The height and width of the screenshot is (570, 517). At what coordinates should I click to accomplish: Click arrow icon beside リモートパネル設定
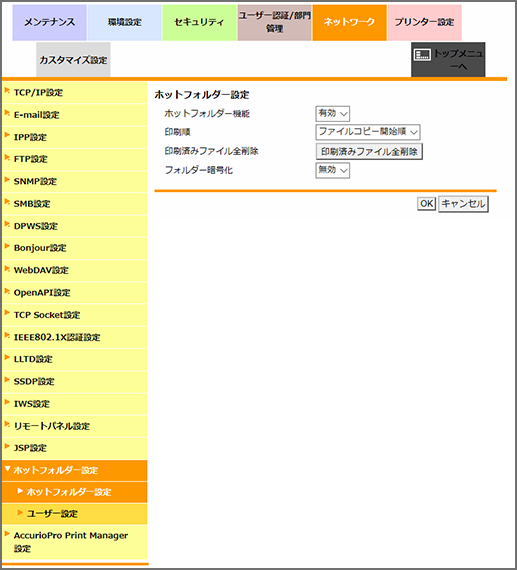(x=7, y=424)
